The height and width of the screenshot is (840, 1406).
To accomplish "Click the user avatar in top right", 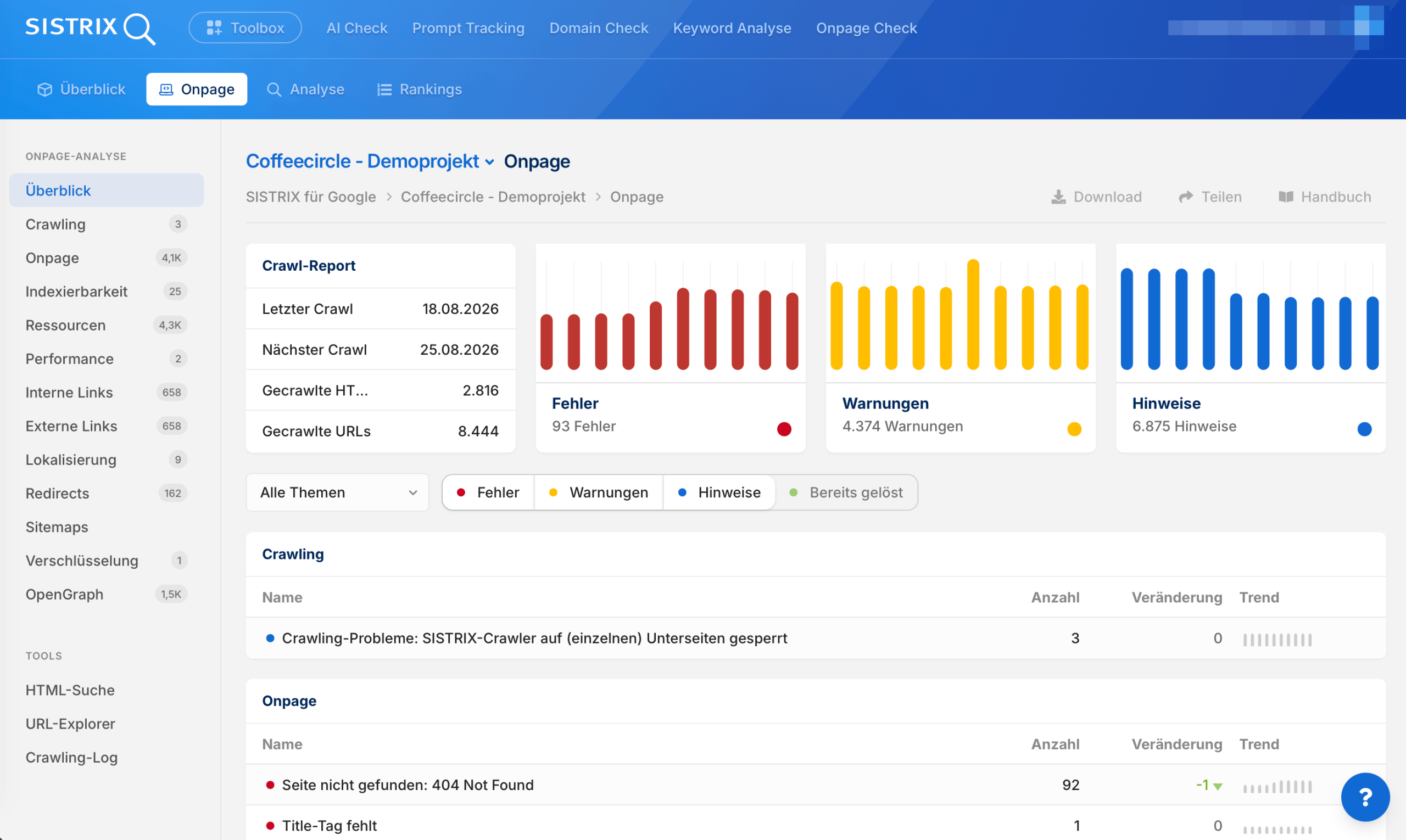I will (1369, 27).
